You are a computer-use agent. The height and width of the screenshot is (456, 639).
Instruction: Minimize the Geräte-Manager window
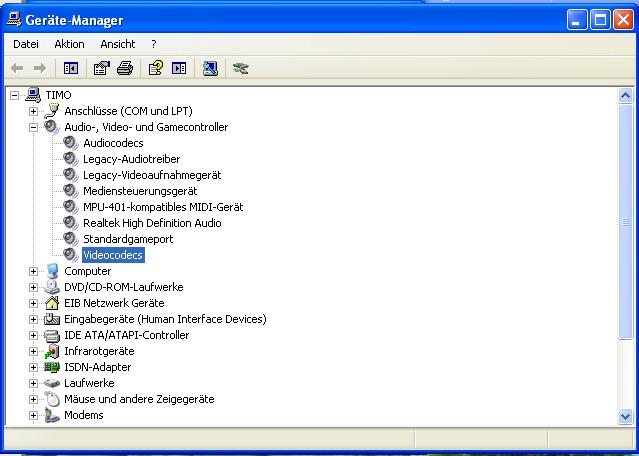point(577,20)
